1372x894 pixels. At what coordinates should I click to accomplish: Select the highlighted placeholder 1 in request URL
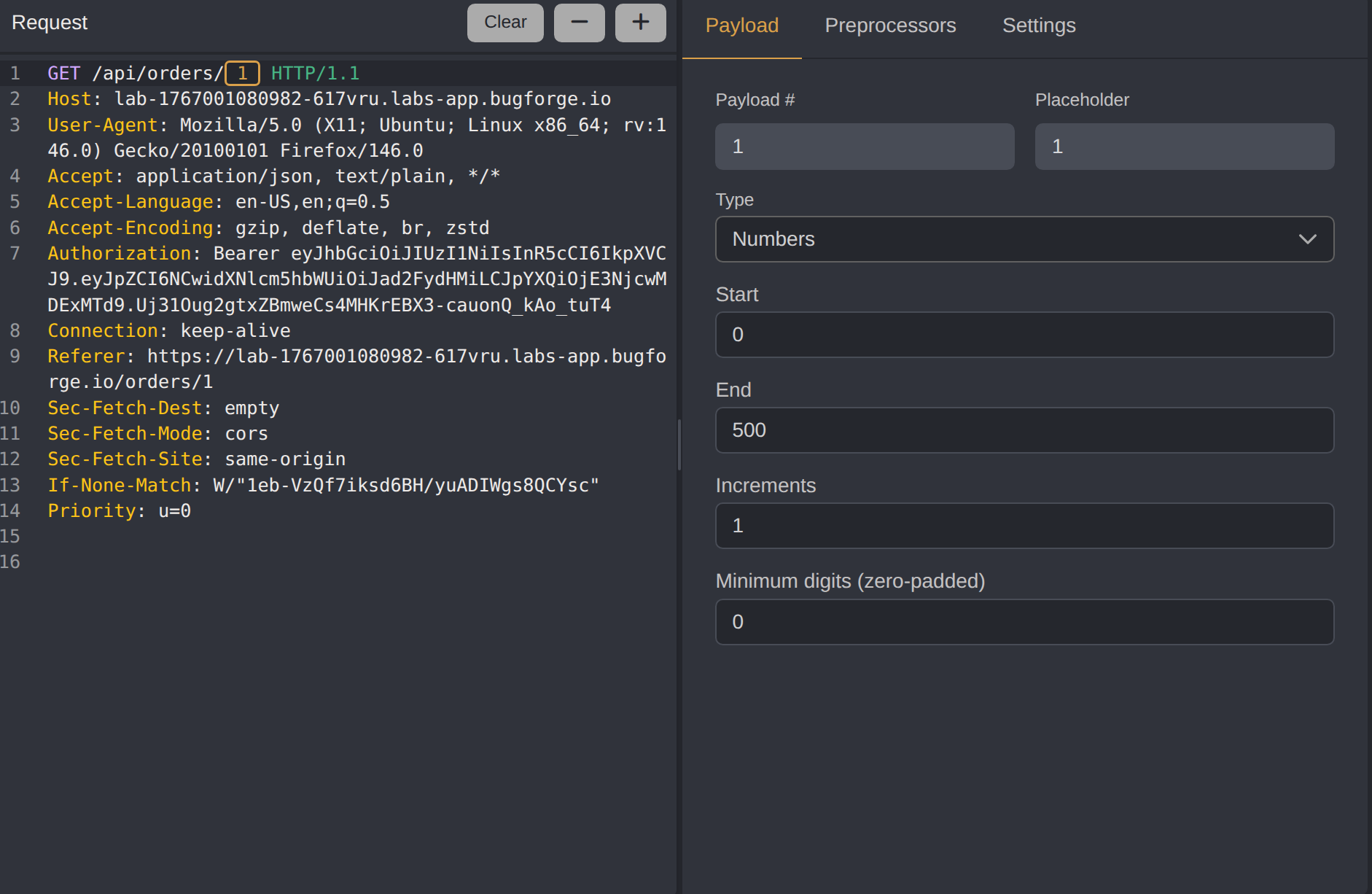[x=242, y=74]
